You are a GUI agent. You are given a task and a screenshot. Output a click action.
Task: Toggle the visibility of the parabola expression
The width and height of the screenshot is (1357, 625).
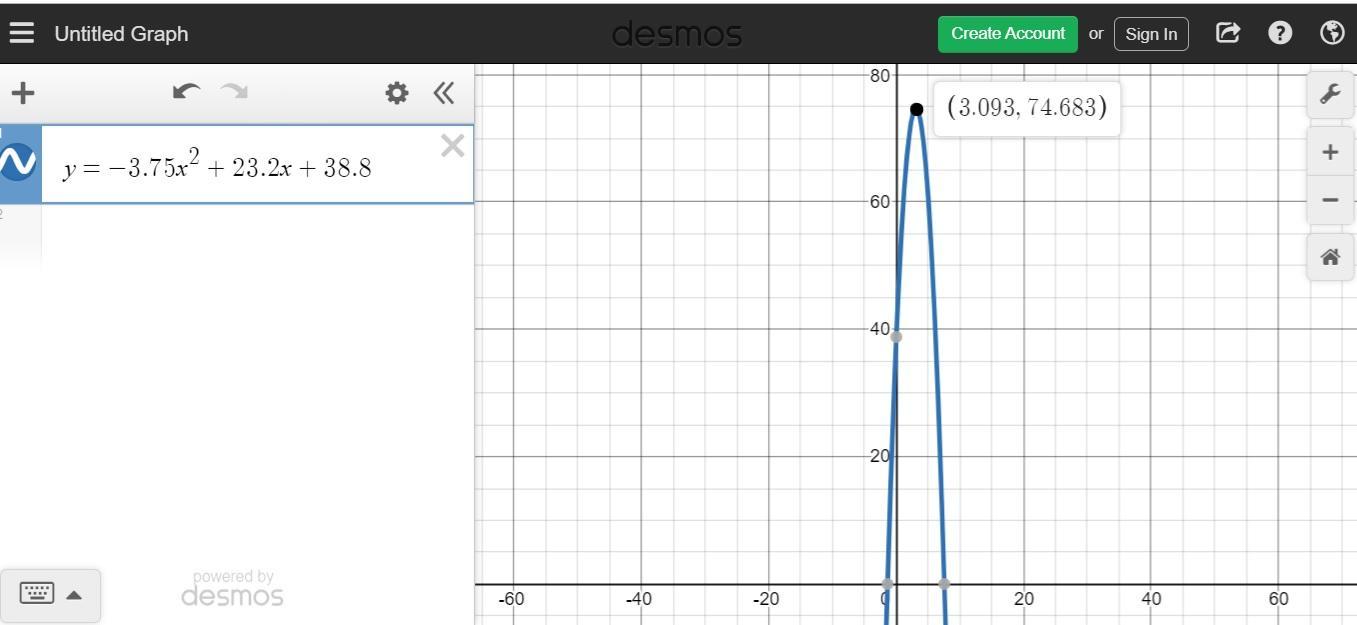tap(18, 161)
